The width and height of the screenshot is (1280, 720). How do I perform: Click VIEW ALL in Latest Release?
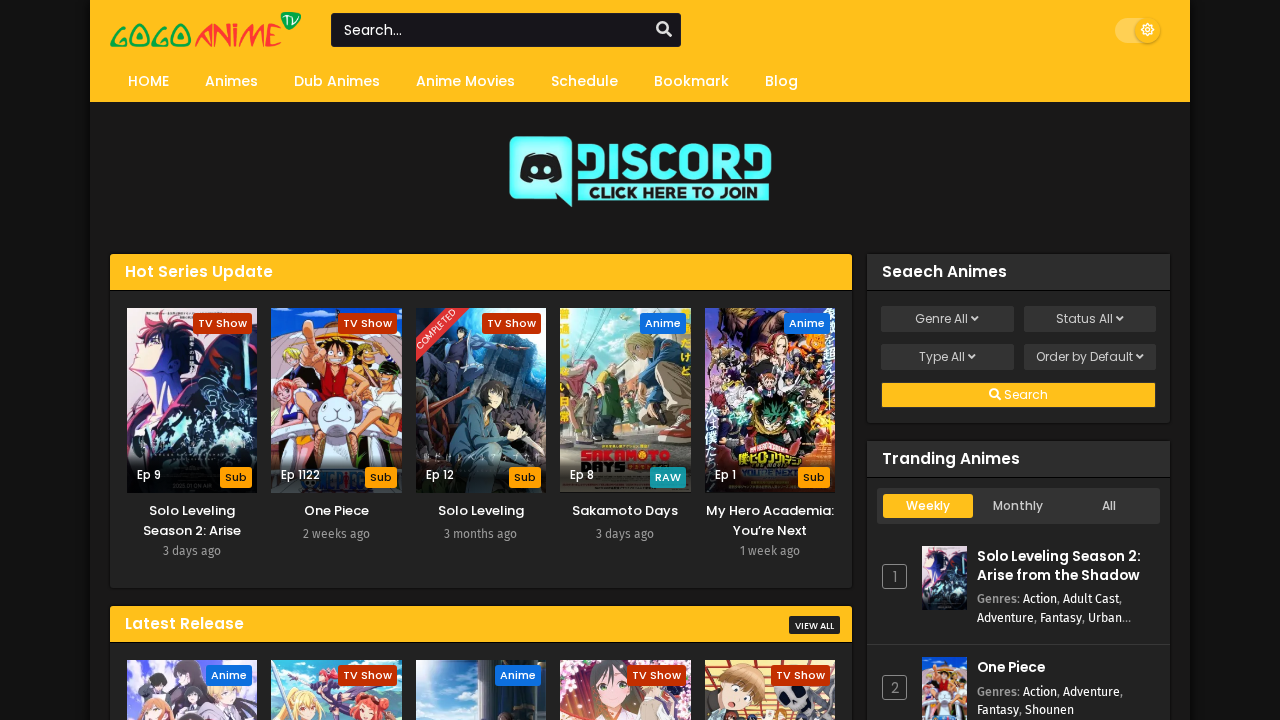814,625
